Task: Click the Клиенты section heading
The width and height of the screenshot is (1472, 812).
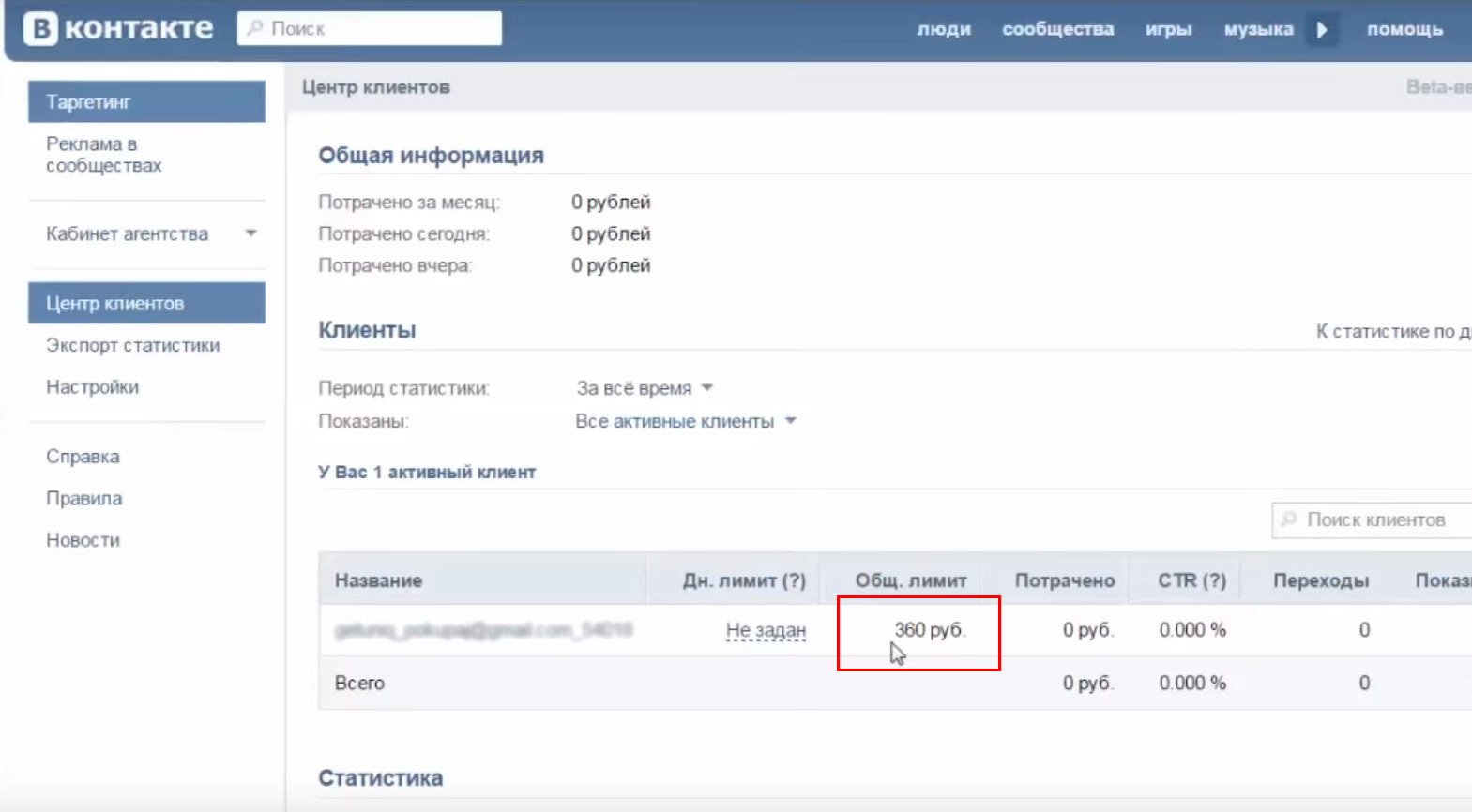Action: click(367, 330)
